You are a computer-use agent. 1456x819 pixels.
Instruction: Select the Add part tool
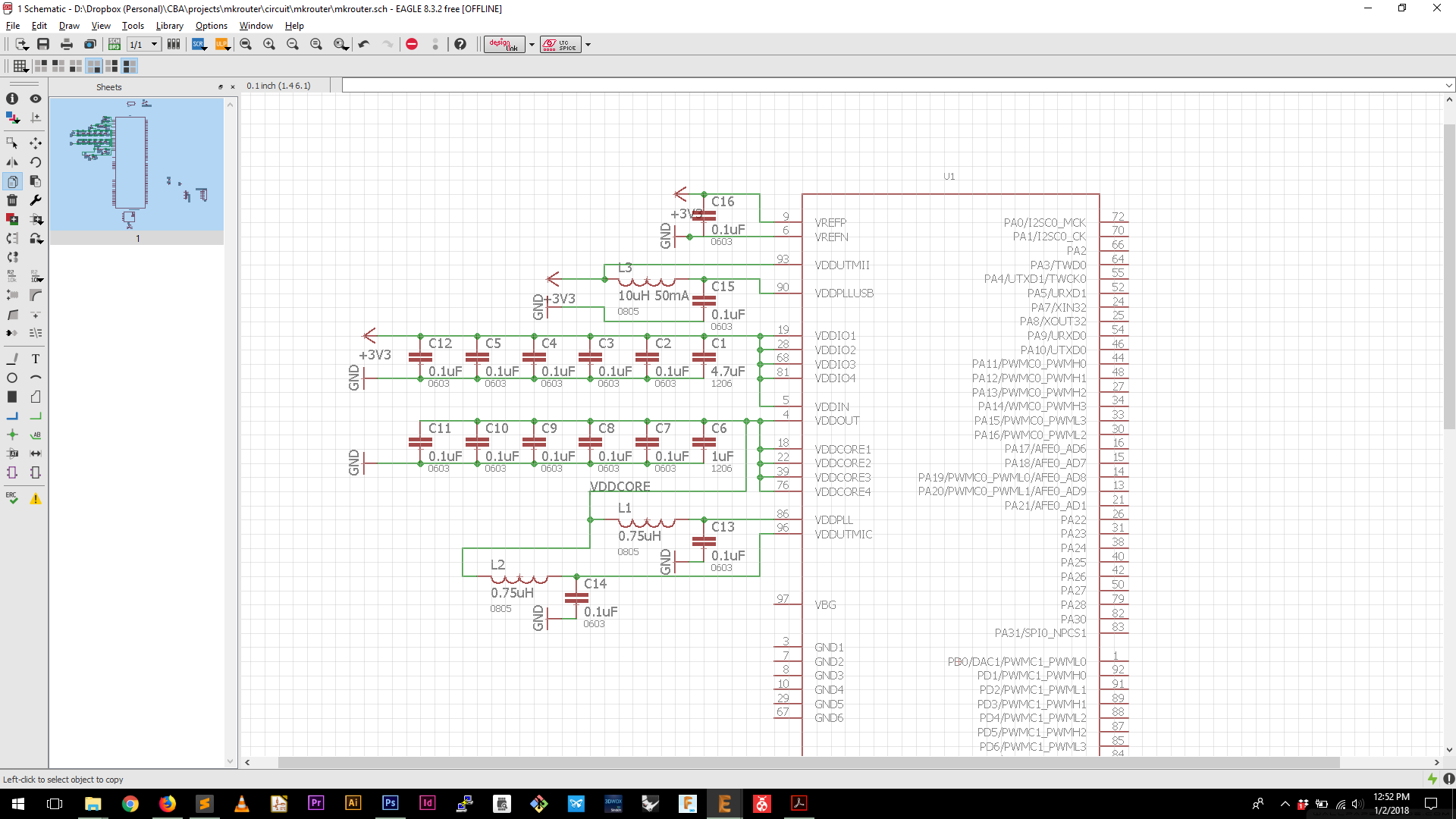click(x=12, y=219)
